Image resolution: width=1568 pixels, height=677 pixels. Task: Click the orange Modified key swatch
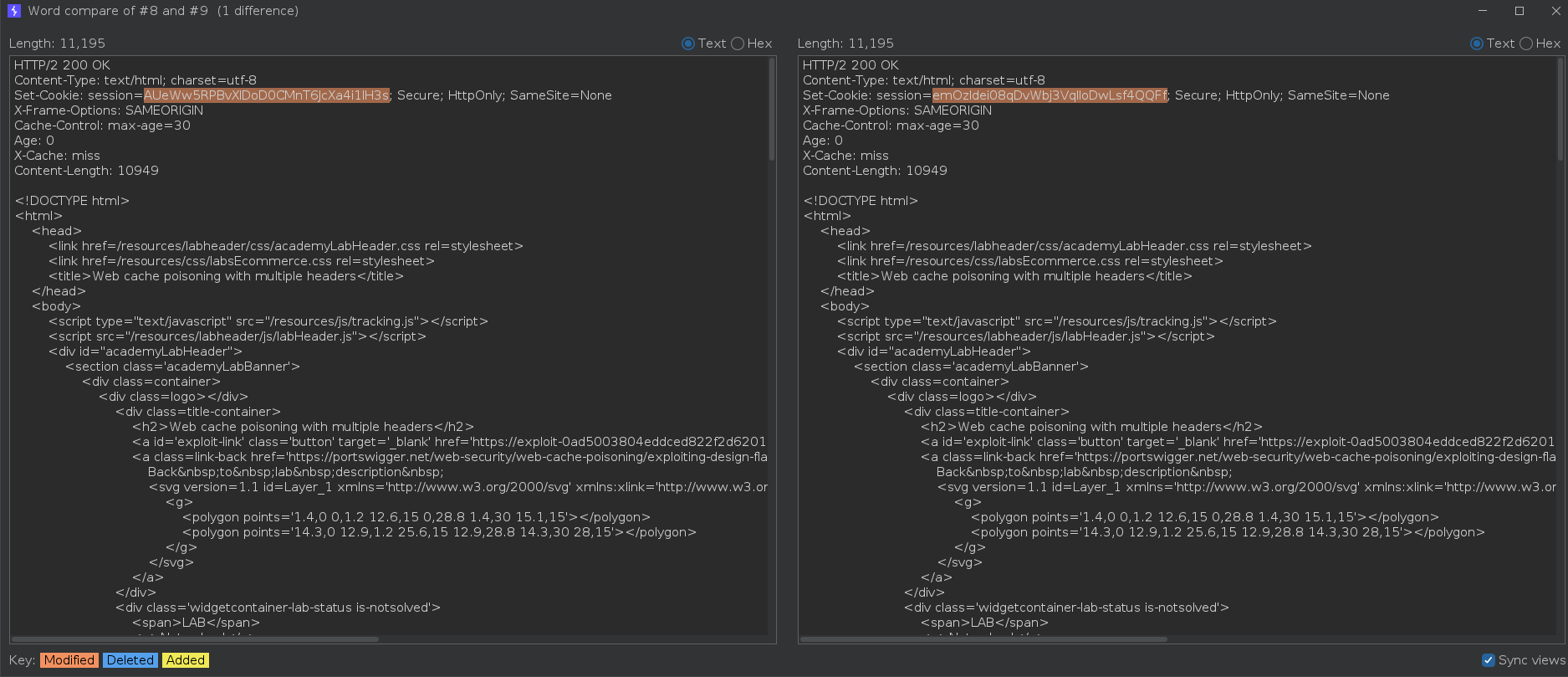coord(69,660)
